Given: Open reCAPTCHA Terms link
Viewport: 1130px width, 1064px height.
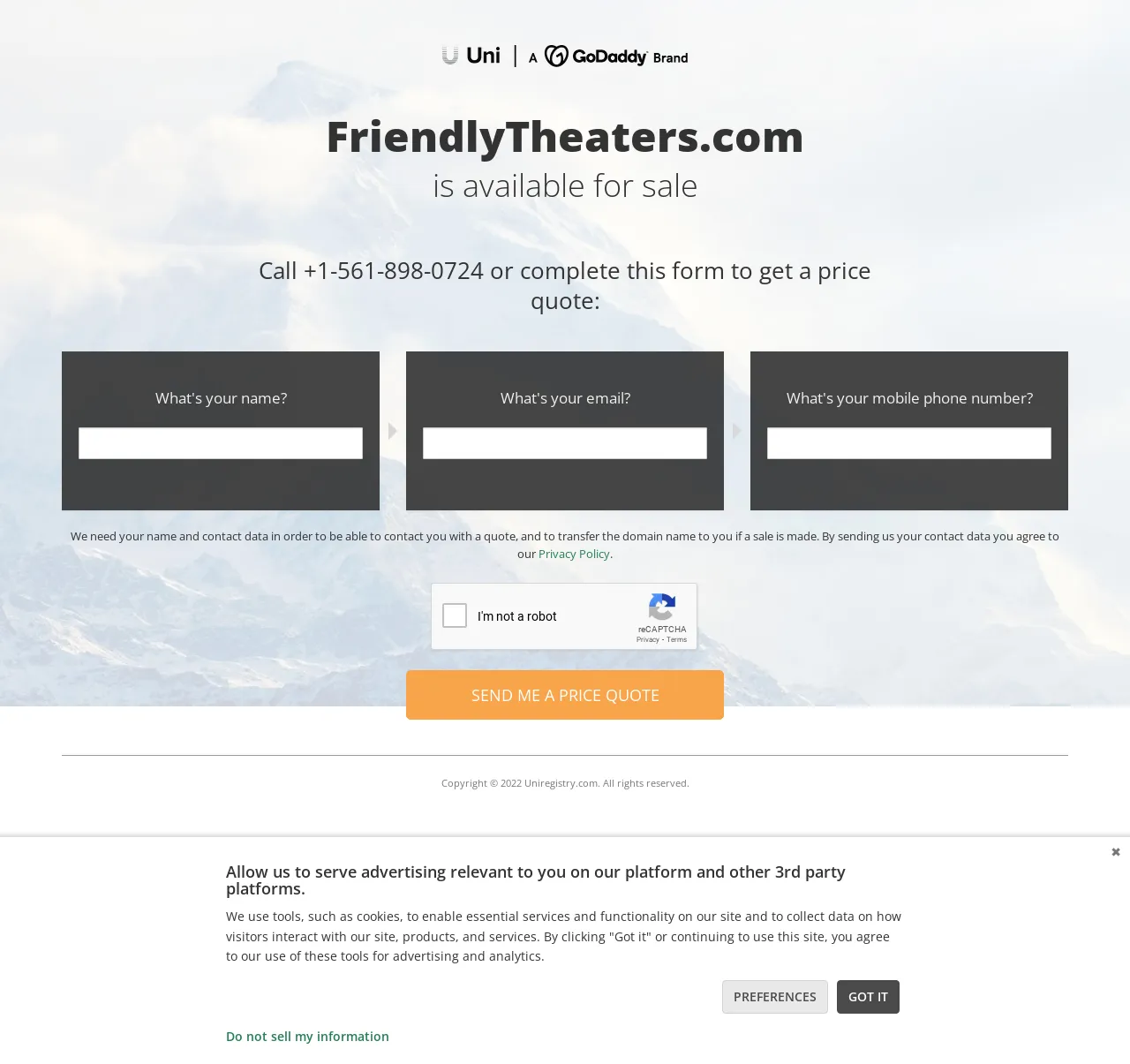Looking at the screenshot, I should point(677,639).
